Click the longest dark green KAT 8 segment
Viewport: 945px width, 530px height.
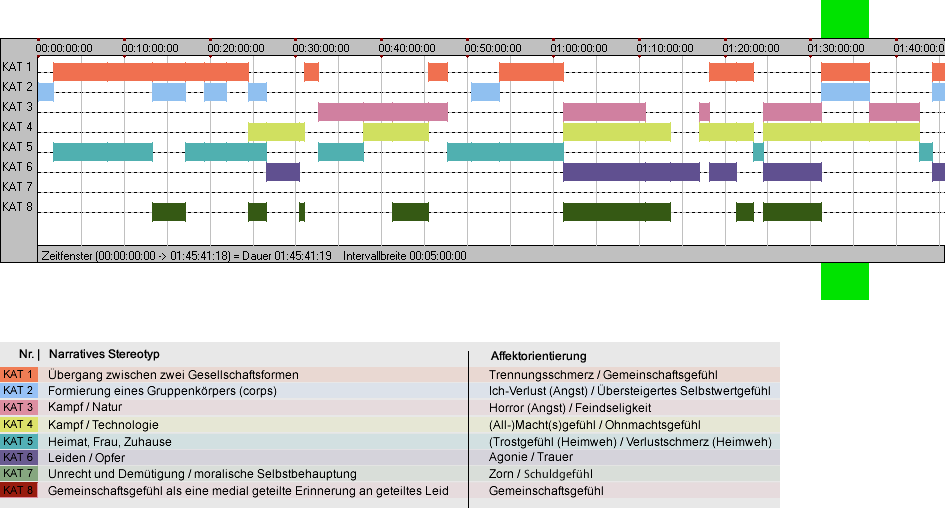point(617,212)
